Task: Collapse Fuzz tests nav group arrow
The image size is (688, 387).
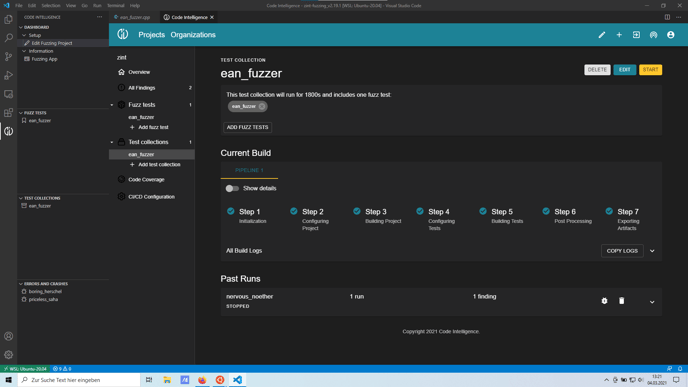Action: tap(112, 105)
